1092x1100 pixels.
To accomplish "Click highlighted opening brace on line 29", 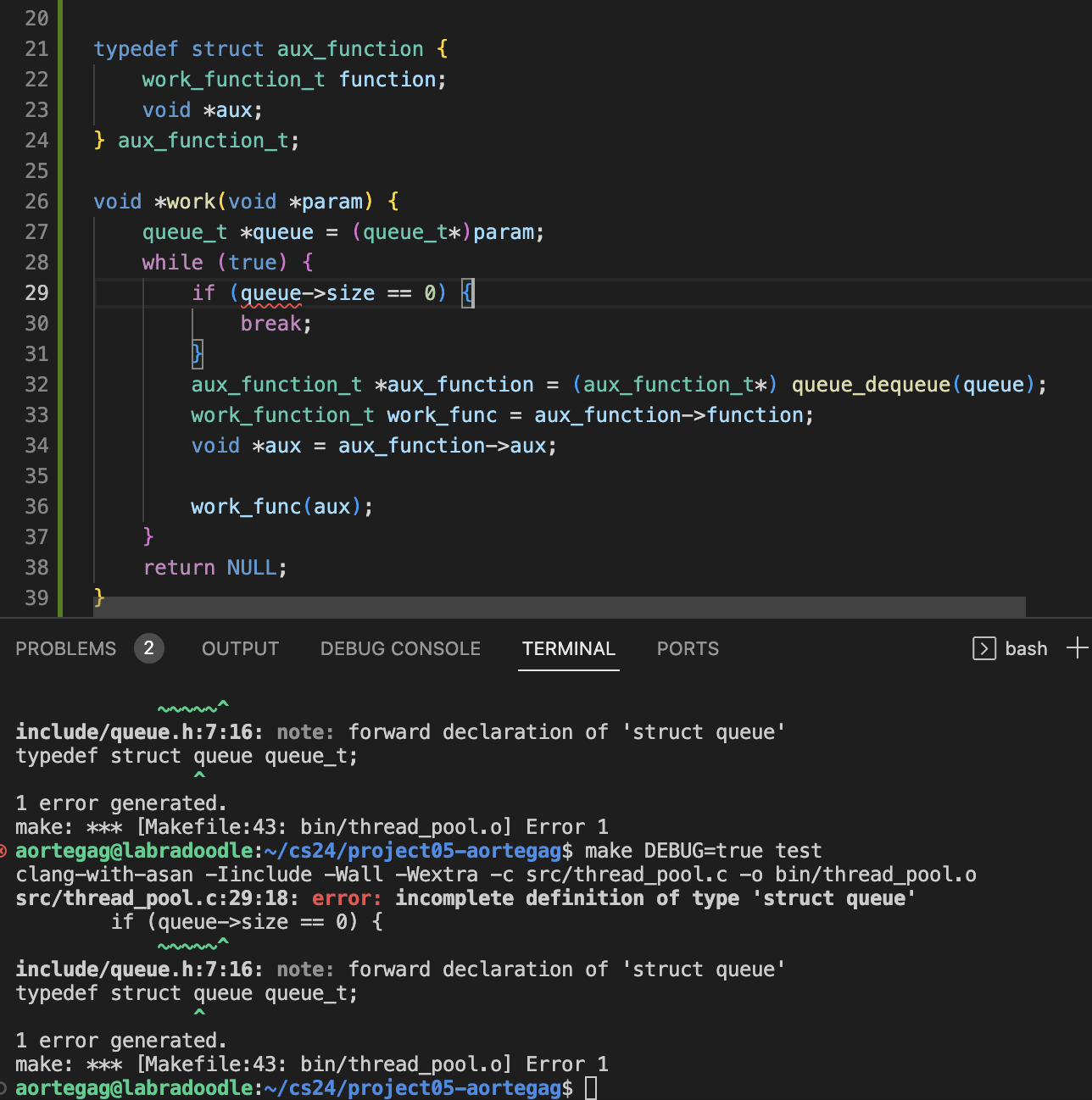I will (x=468, y=293).
